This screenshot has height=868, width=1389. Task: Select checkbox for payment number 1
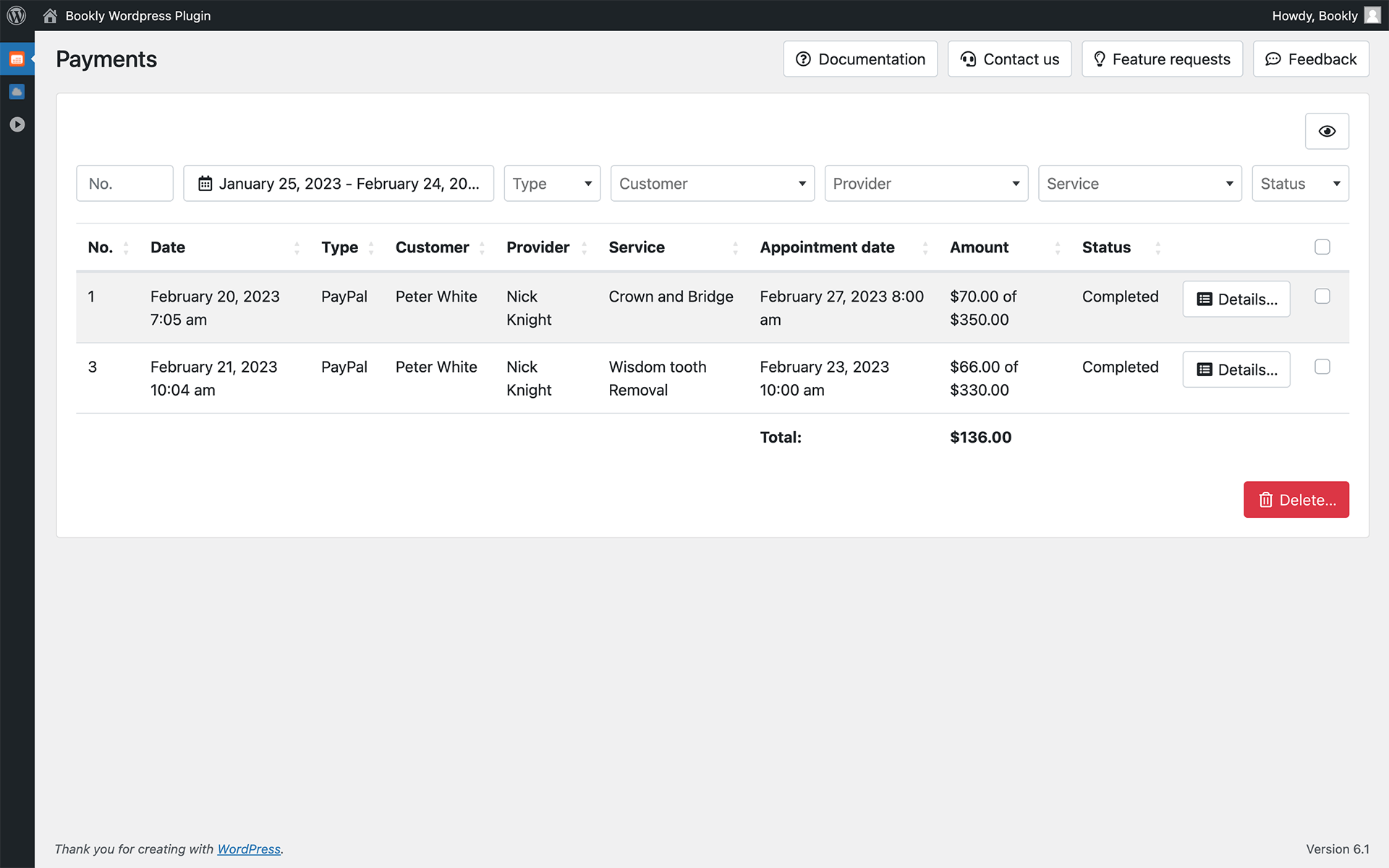tap(1322, 297)
